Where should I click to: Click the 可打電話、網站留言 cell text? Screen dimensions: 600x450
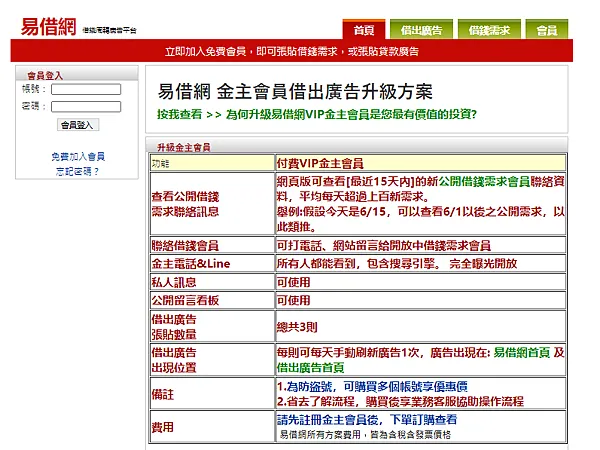[x=384, y=245]
